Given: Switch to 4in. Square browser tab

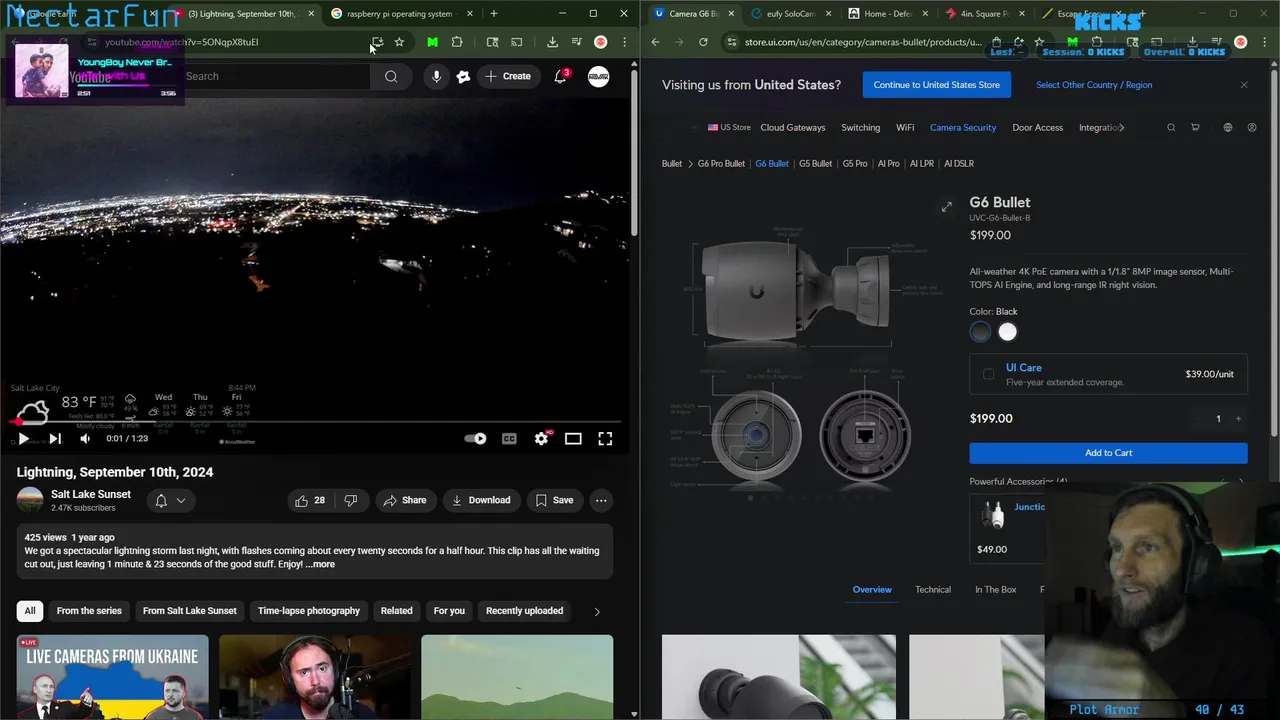Looking at the screenshot, I should pos(984,14).
